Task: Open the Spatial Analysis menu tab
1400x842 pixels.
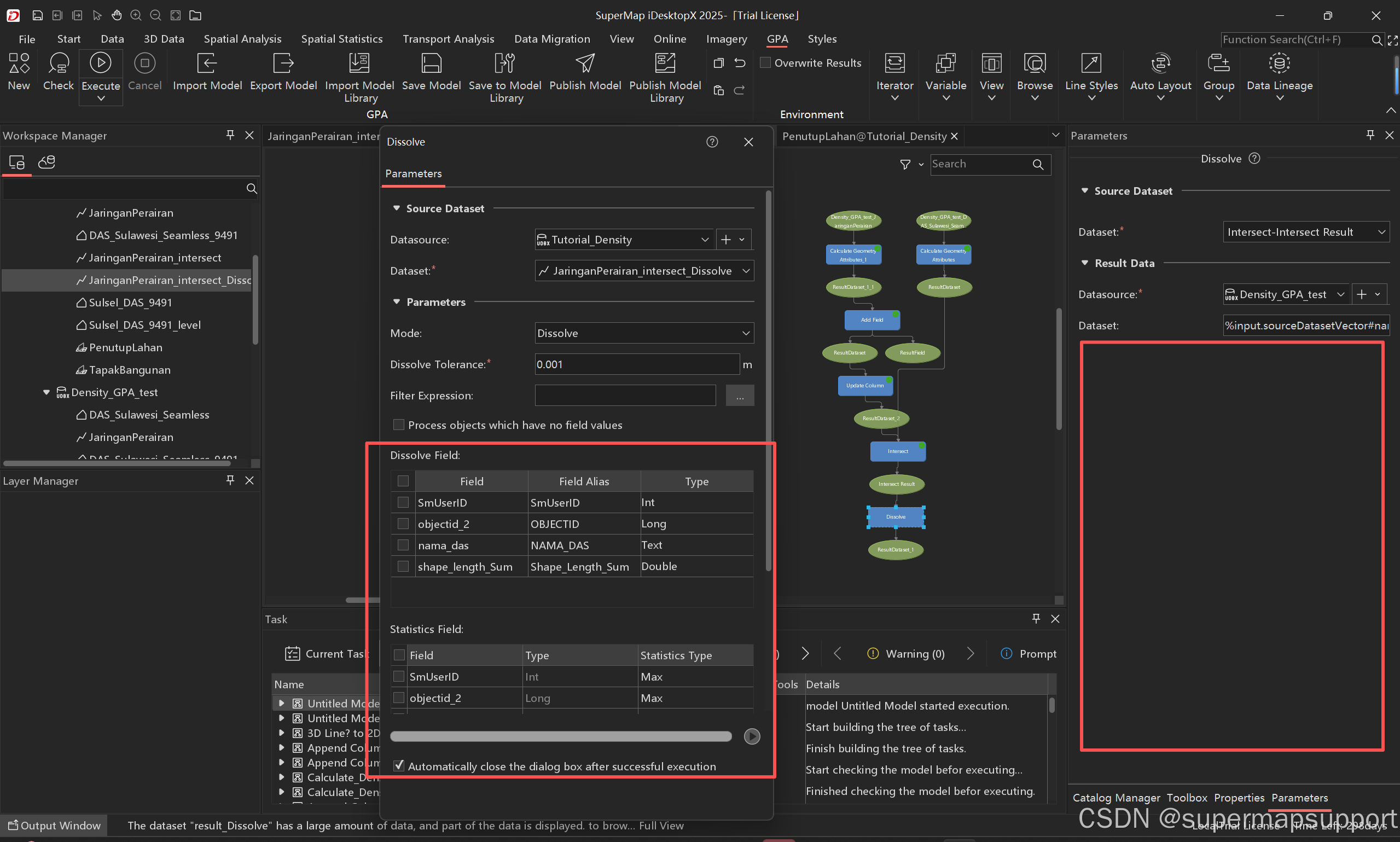Action: (x=242, y=39)
